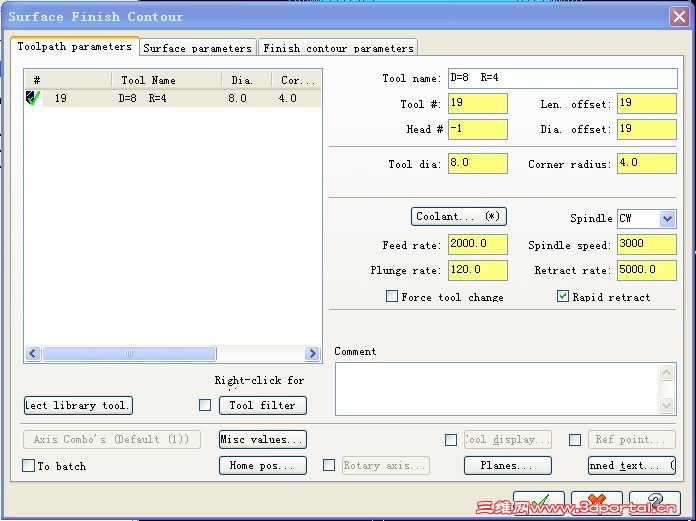Image resolution: width=696 pixels, height=521 pixels.
Task: Click the Len. offset field
Action: click(647, 103)
